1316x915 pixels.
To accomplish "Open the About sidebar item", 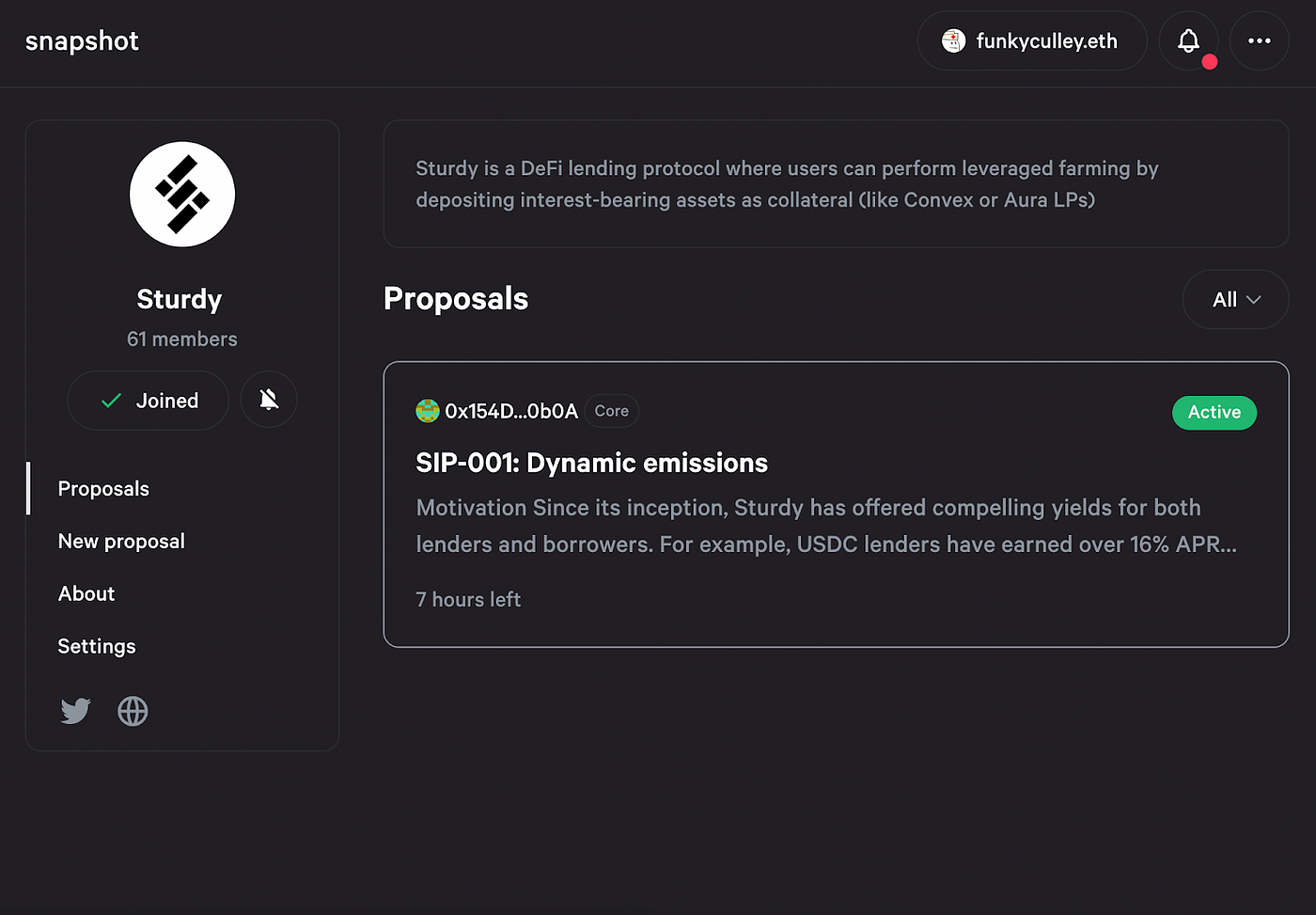I will (86, 594).
